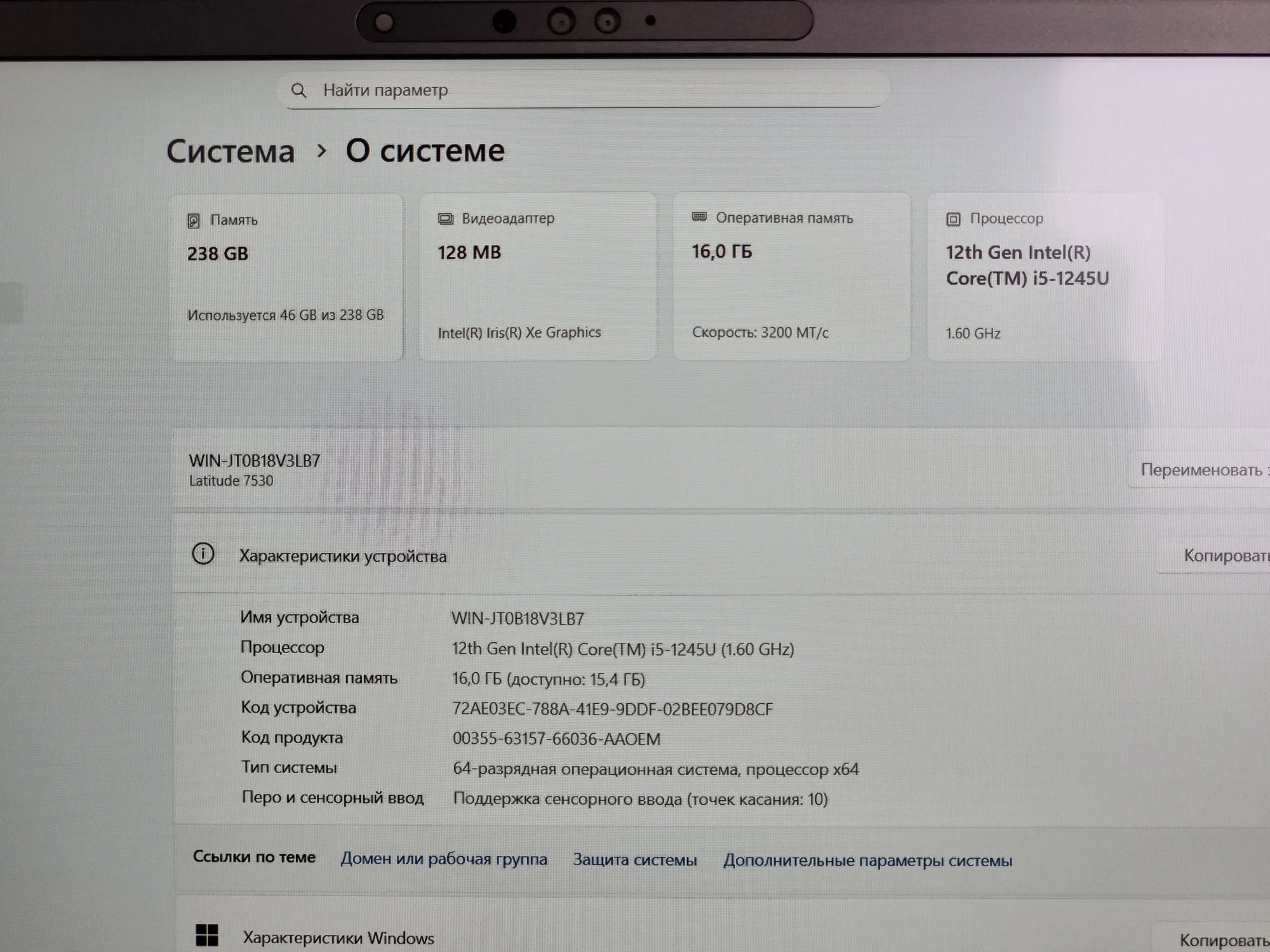Open the Память 238 GB card
The height and width of the screenshot is (952, 1270).
pos(286,278)
